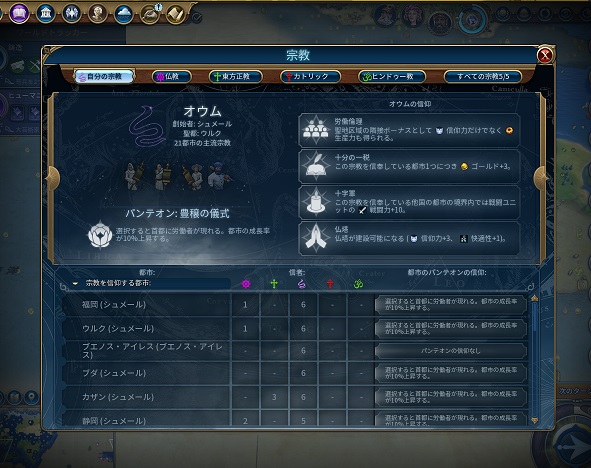Click the 豊穣の儀式 pantheon lotus icon

(x=100, y=234)
